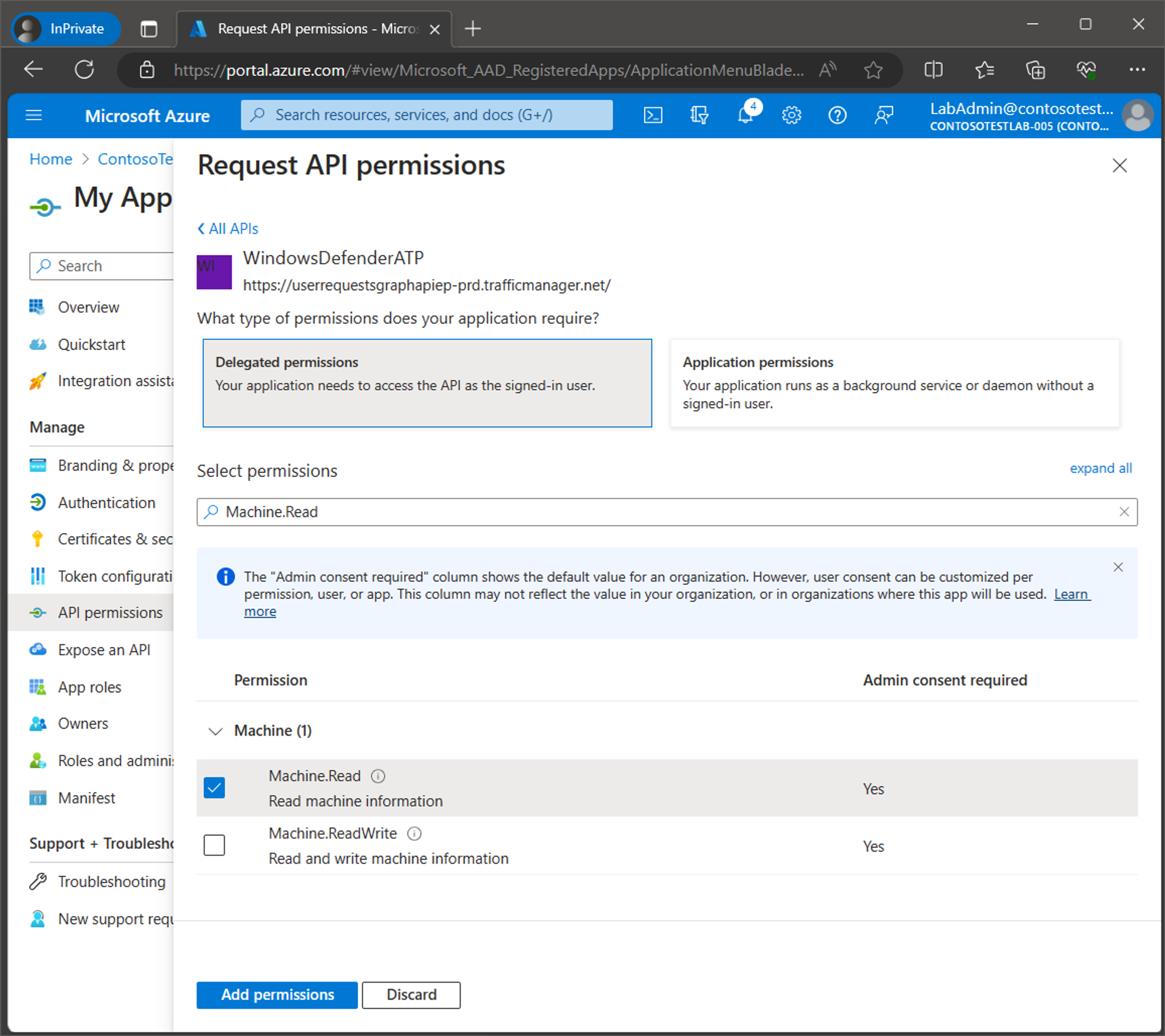Open split screen icon in browser toolbar
1165x1036 pixels.
[933, 69]
